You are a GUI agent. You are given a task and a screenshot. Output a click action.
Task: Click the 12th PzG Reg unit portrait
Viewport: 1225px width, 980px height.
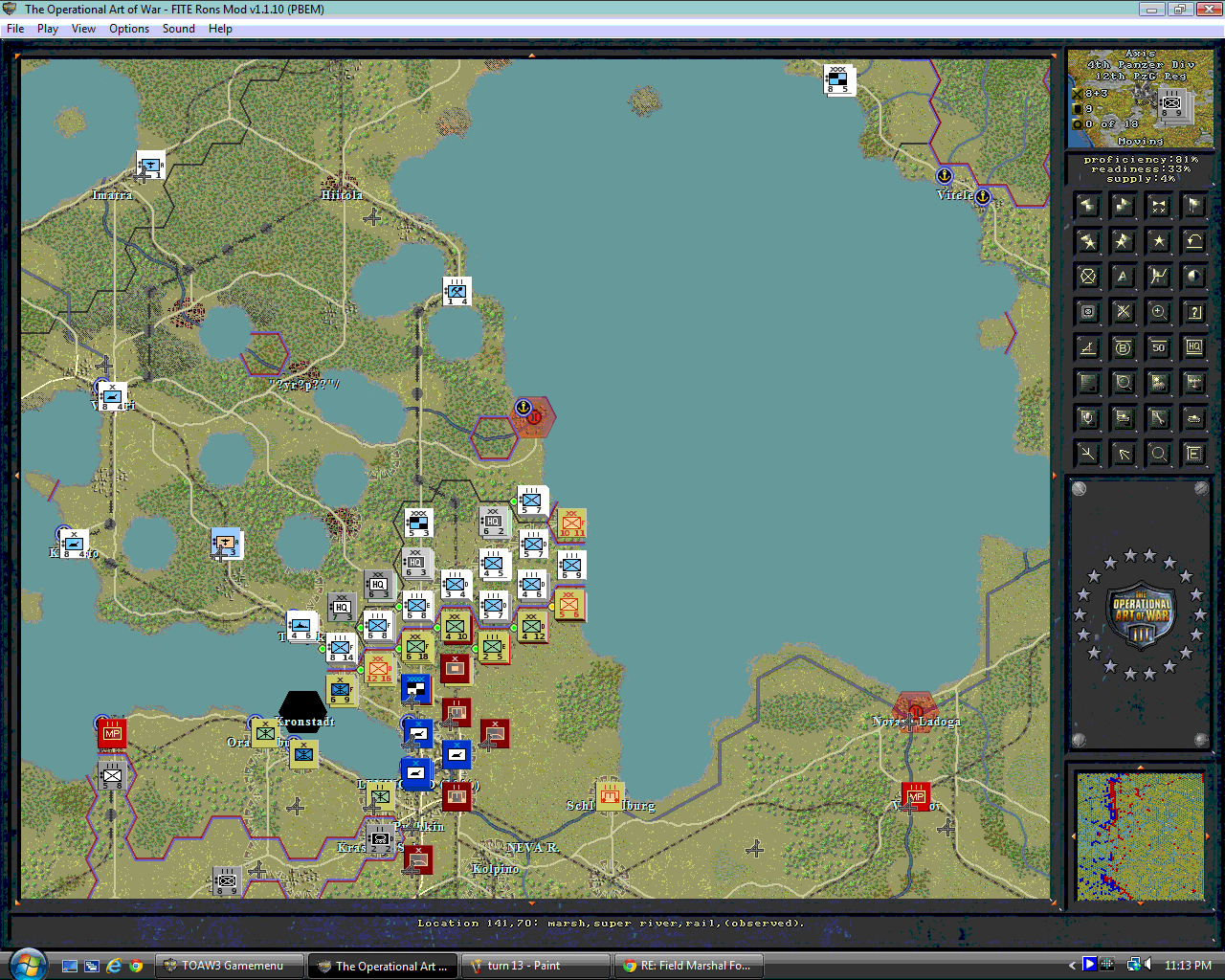tap(1174, 102)
